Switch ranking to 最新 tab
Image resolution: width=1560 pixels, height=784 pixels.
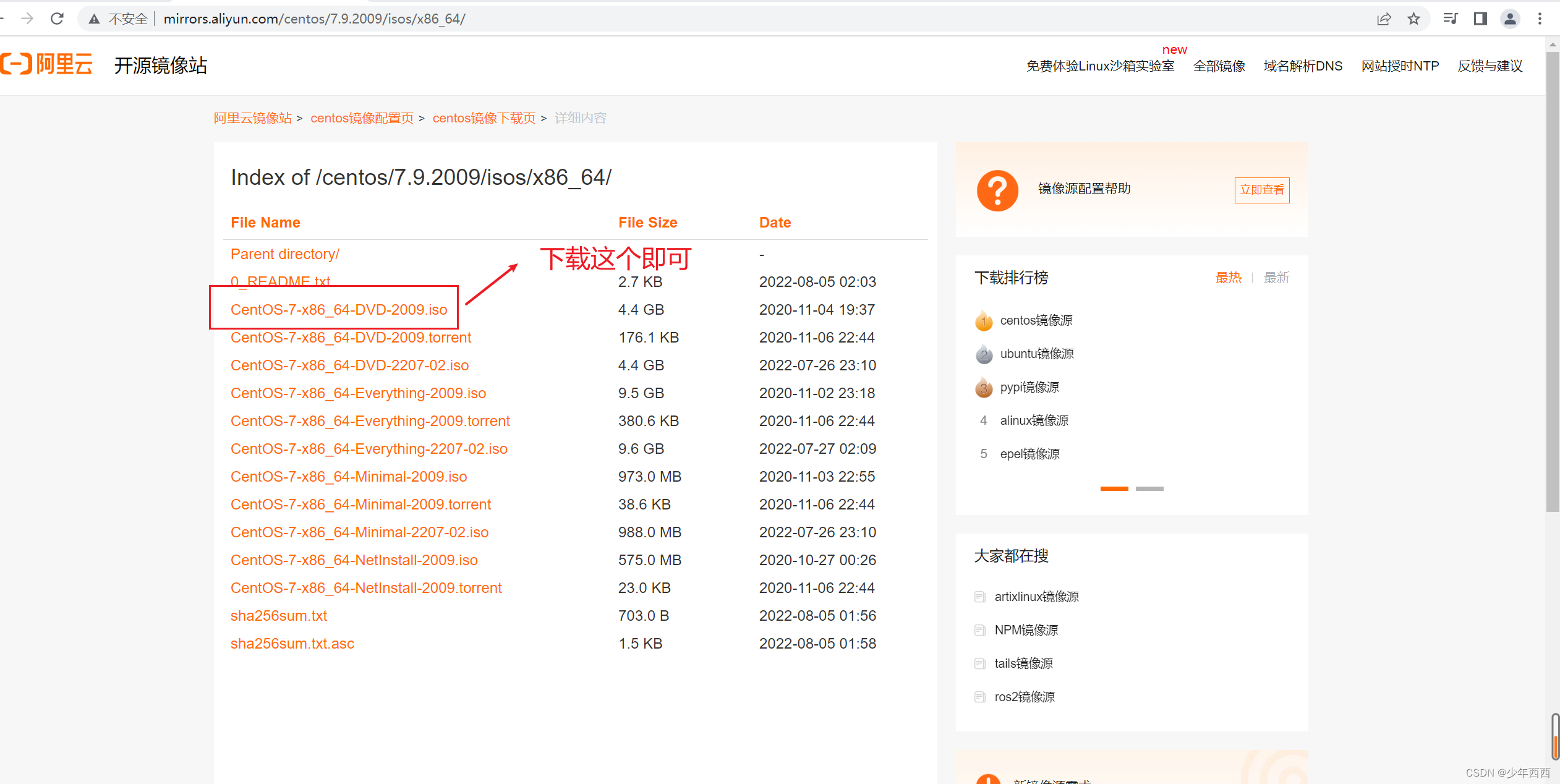[x=1276, y=278]
